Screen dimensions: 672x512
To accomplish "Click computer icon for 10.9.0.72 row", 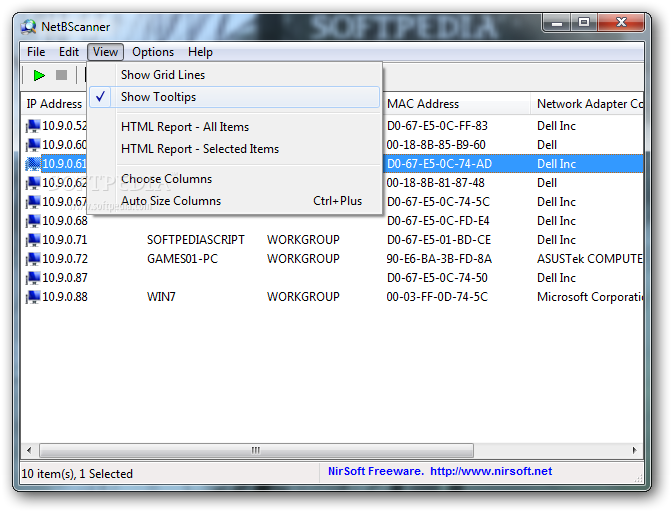I will [x=33, y=259].
